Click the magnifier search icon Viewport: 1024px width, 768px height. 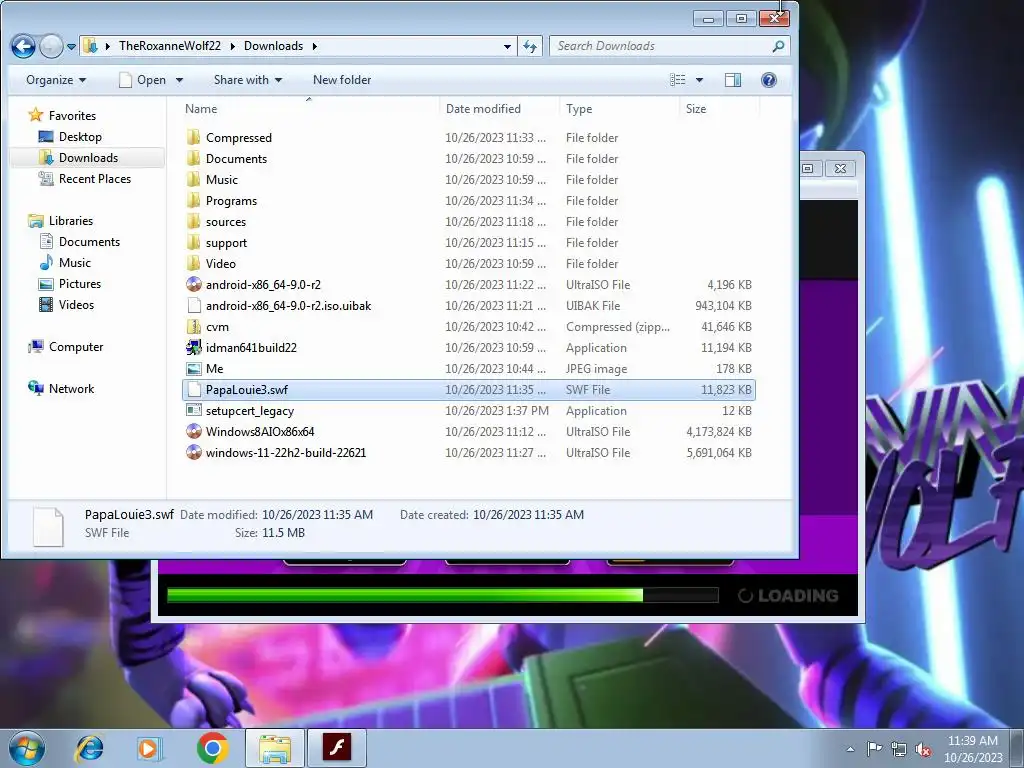[778, 46]
